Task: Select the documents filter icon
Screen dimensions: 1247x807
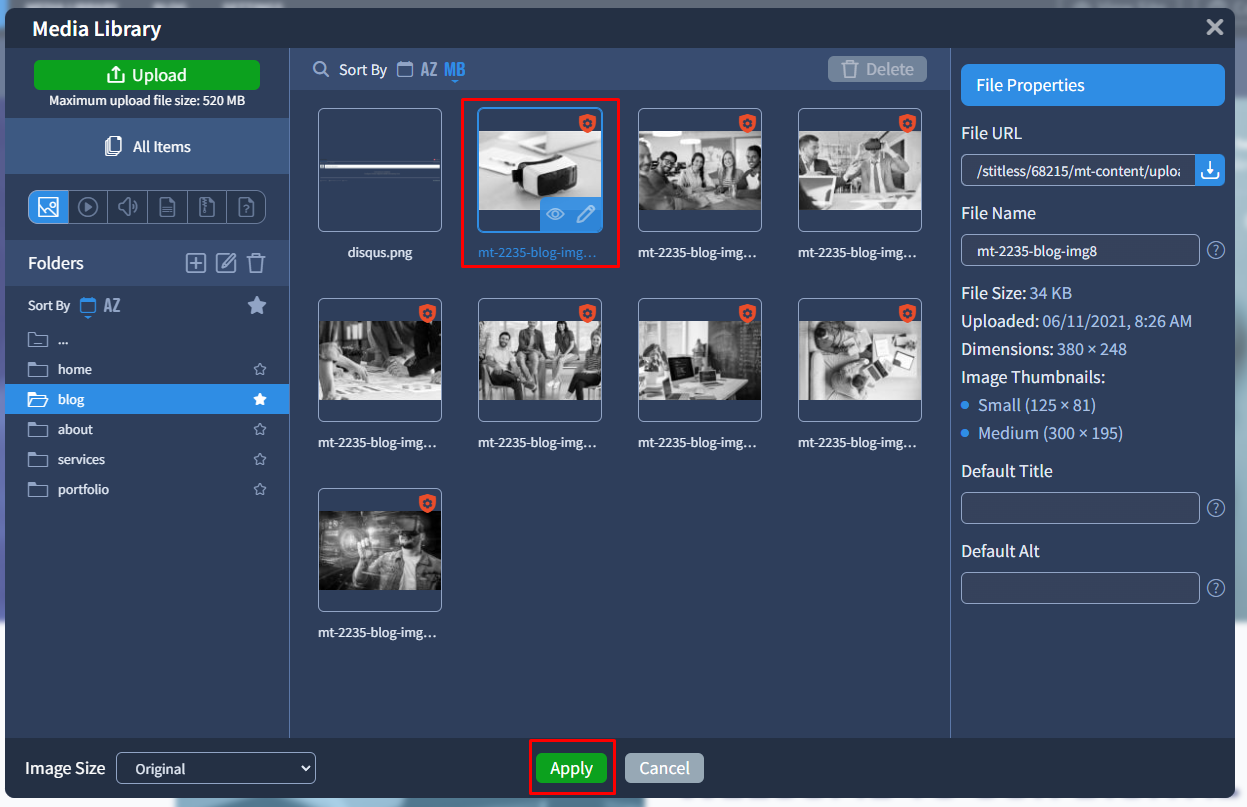Action: [167, 207]
